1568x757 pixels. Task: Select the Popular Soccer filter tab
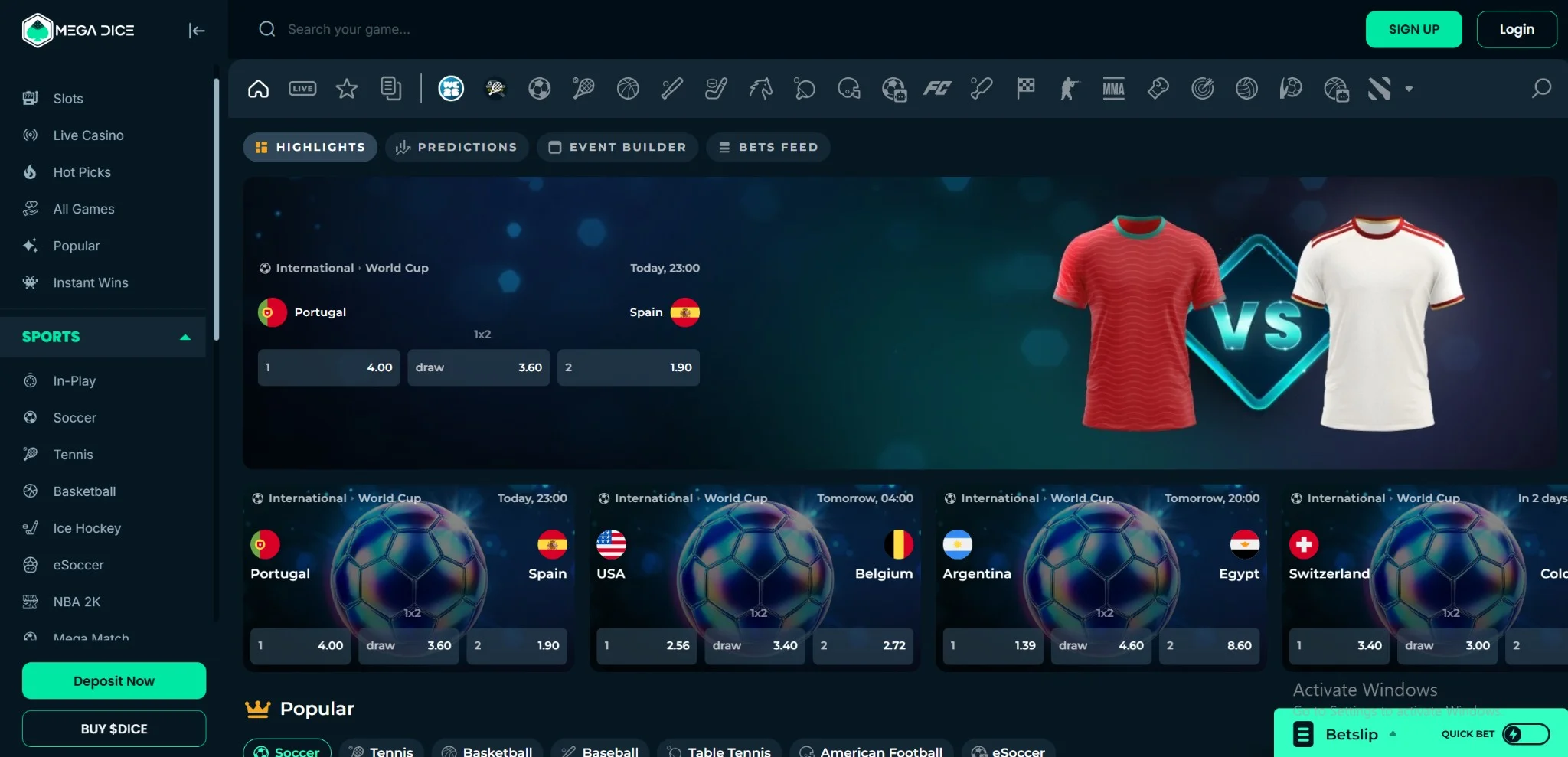pyautogui.click(x=287, y=750)
